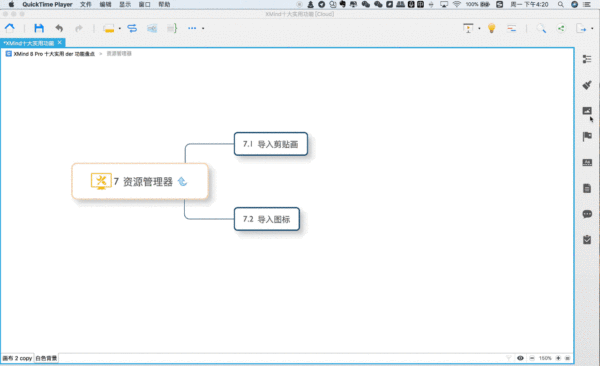Open the outline panel in right sidebar
600x366 pixels.
pos(587,59)
